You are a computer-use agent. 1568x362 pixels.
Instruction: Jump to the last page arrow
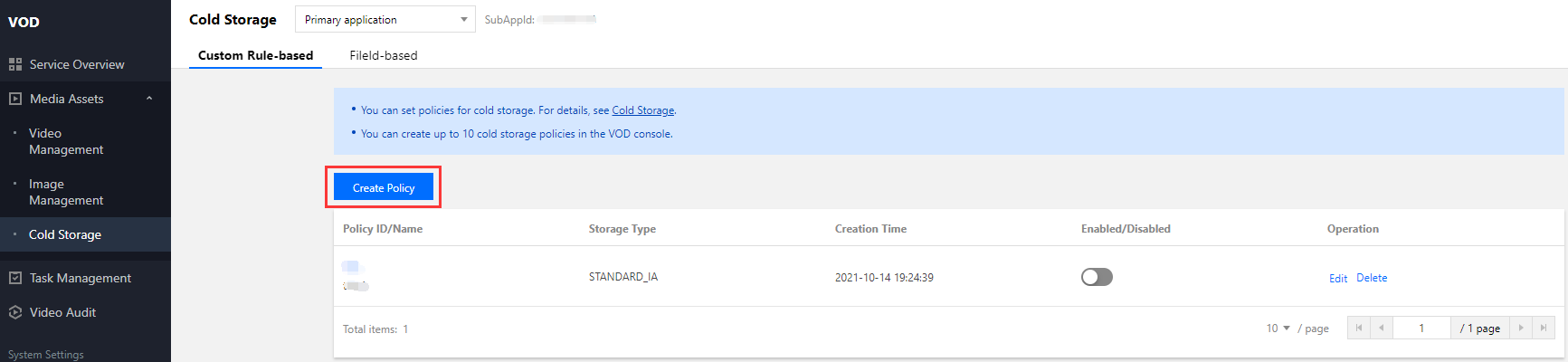1544,328
